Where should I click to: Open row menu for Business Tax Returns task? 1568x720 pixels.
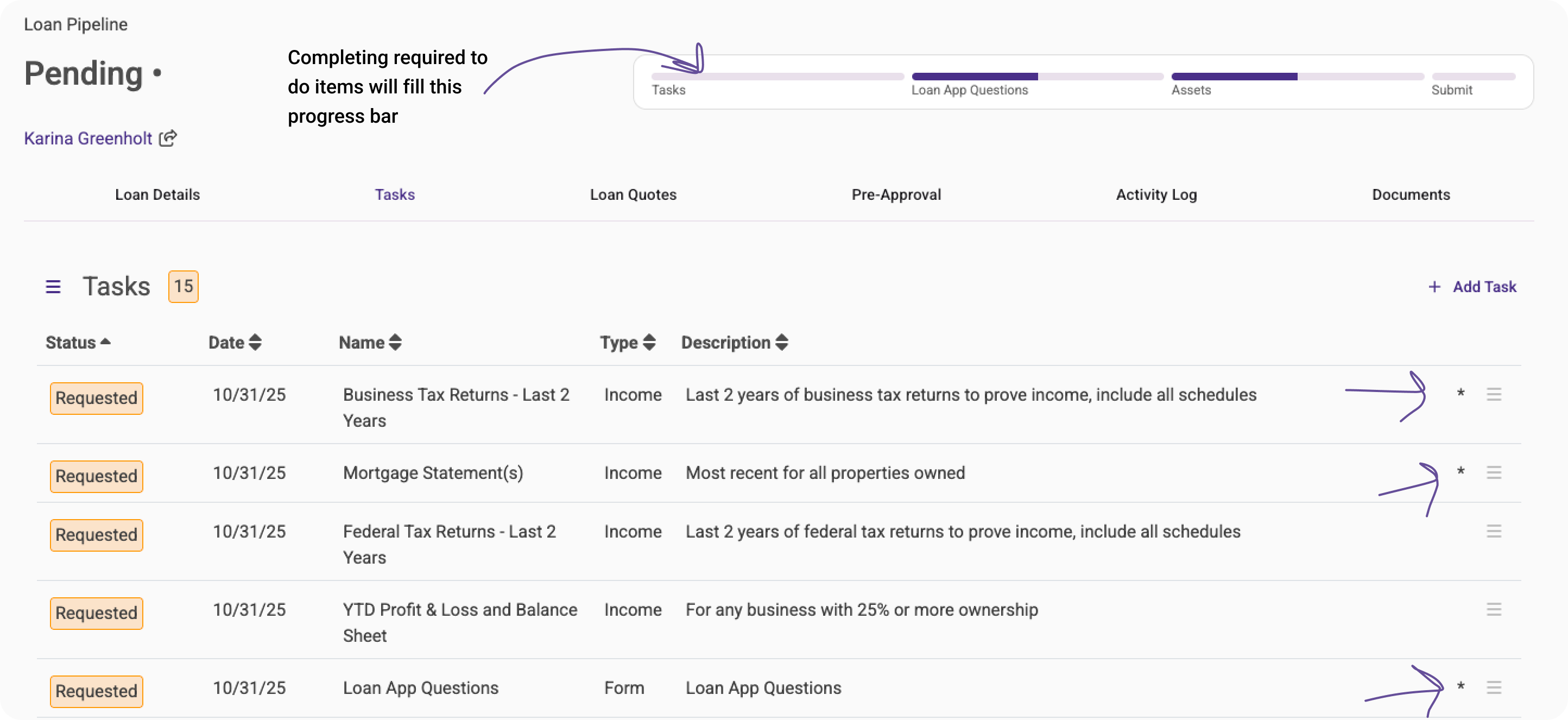coord(1494,394)
